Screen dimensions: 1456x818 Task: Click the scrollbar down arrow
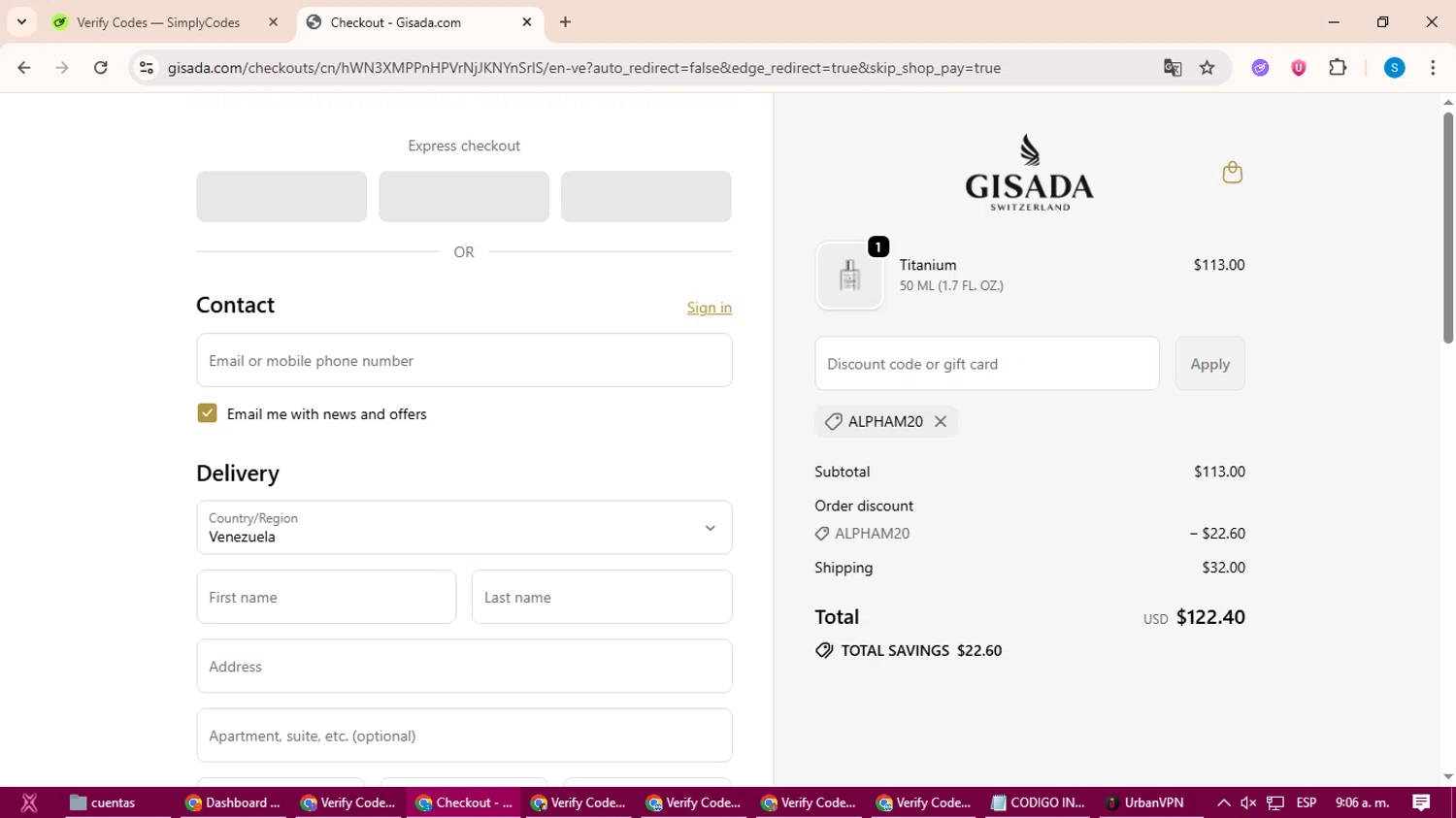click(x=1447, y=777)
